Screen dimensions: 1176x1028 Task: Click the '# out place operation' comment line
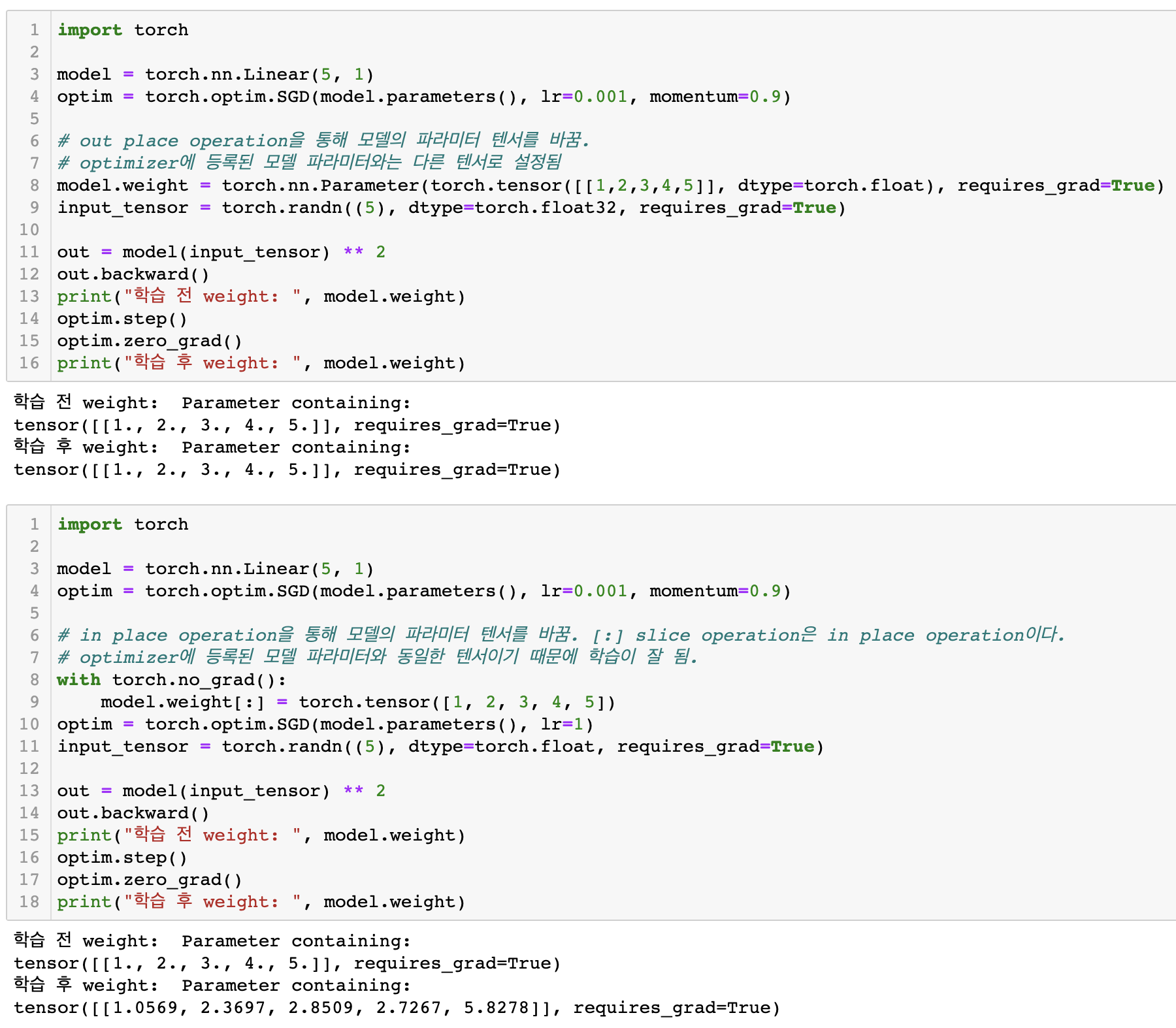[x=323, y=141]
